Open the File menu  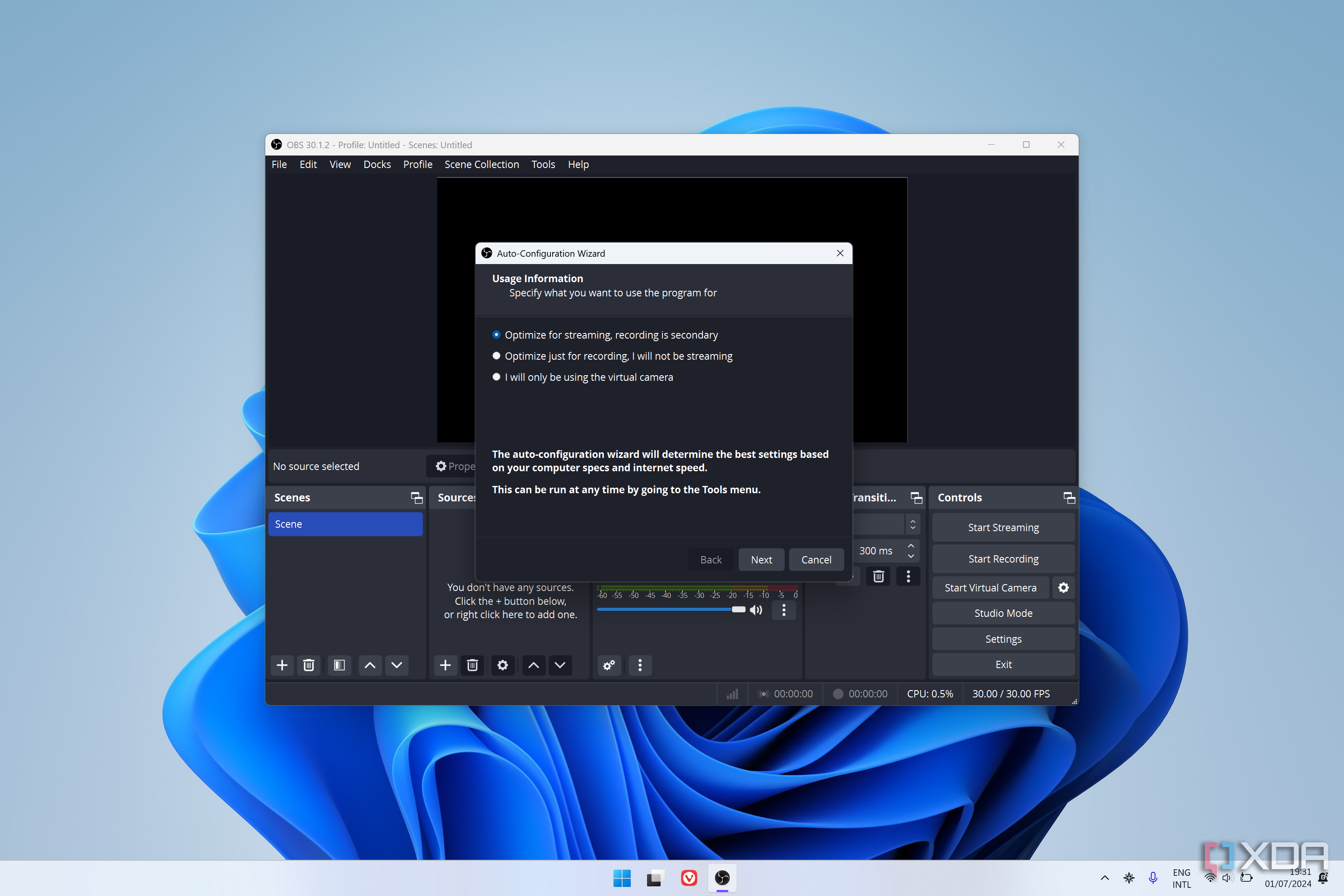(279, 165)
